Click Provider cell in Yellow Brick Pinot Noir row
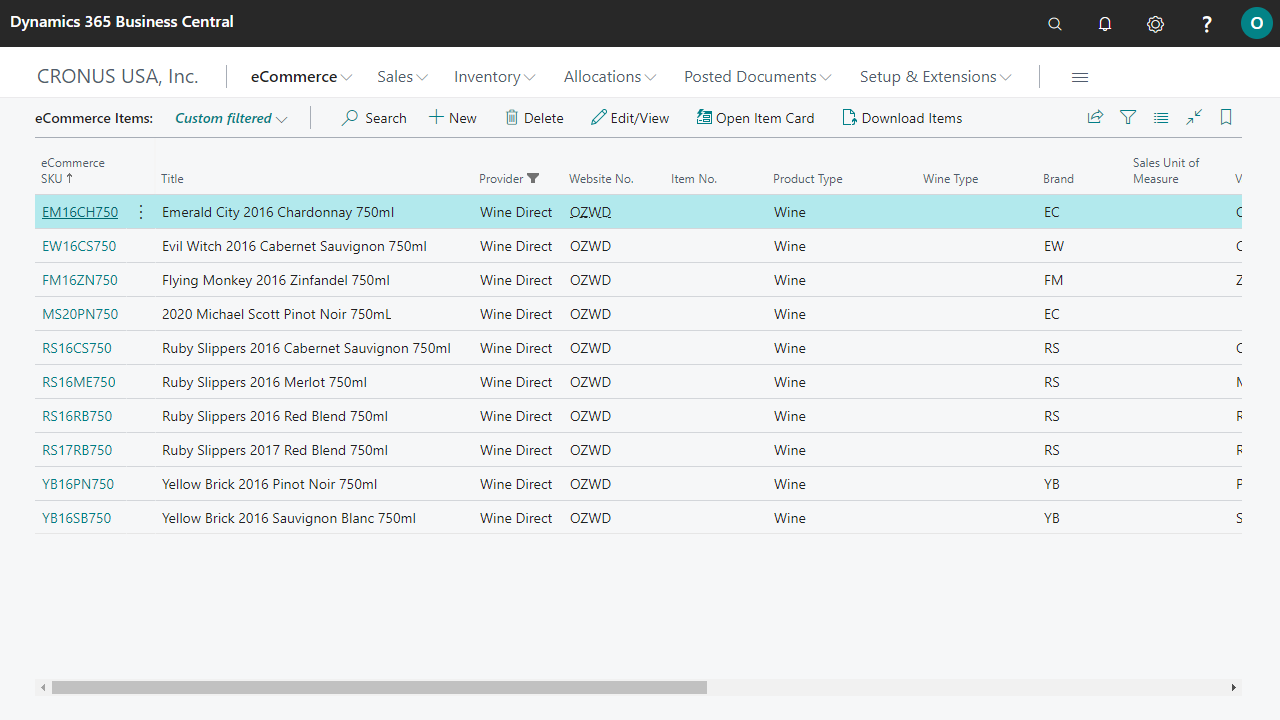This screenshot has width=1280, height=720. [516, 484]
